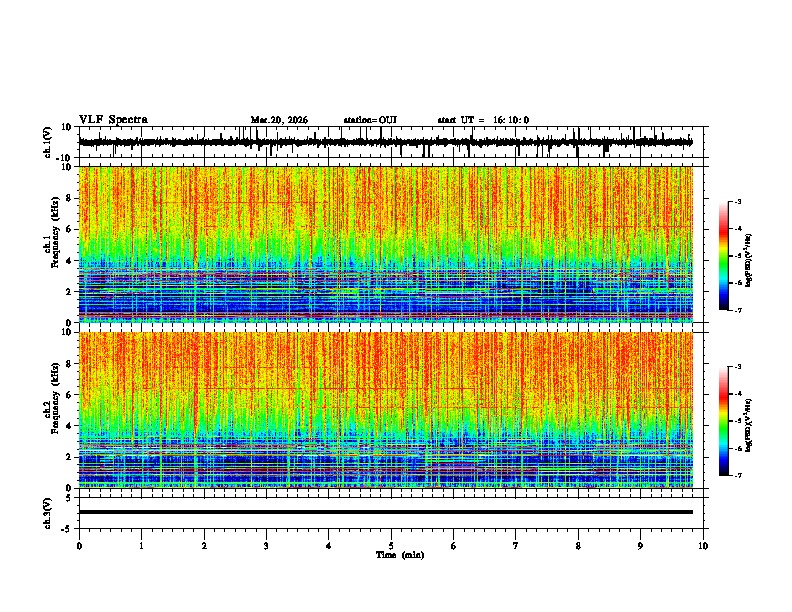Click the "4" tick on the time axis
Screen dimensions: 792x612
pos(328,546)
